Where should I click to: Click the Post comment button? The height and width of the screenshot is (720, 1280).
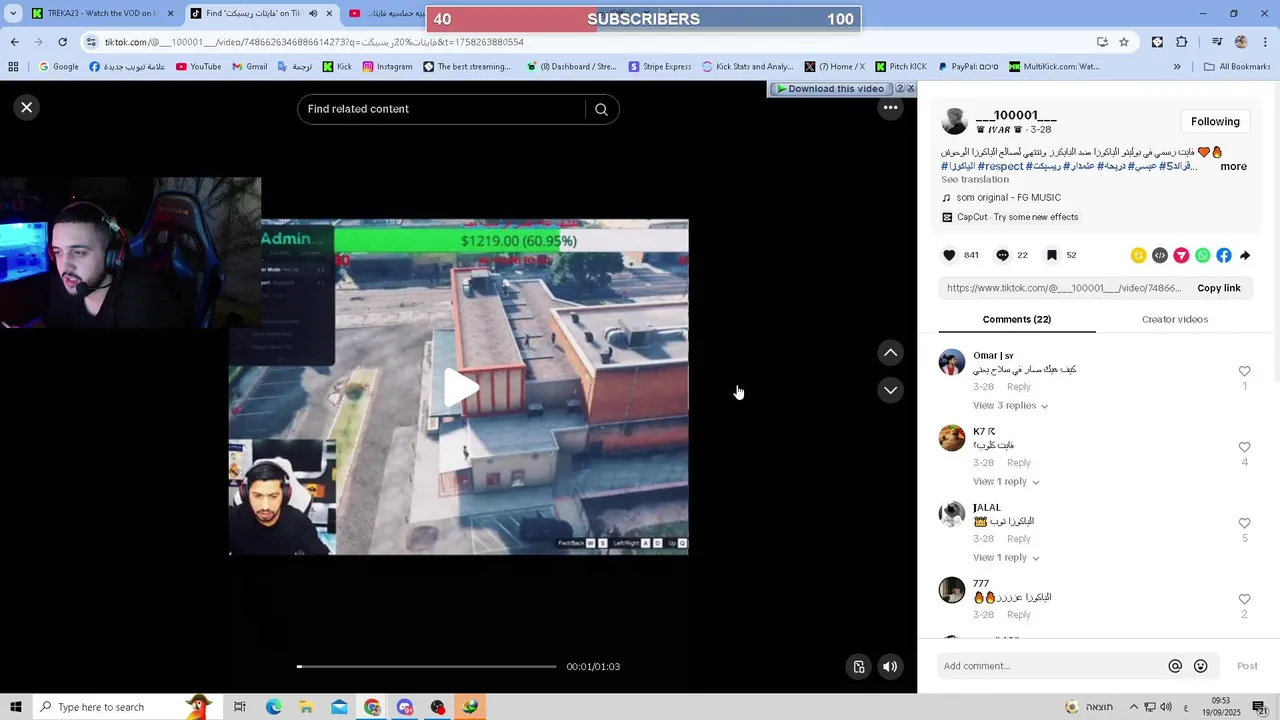tap(1247, 666)
